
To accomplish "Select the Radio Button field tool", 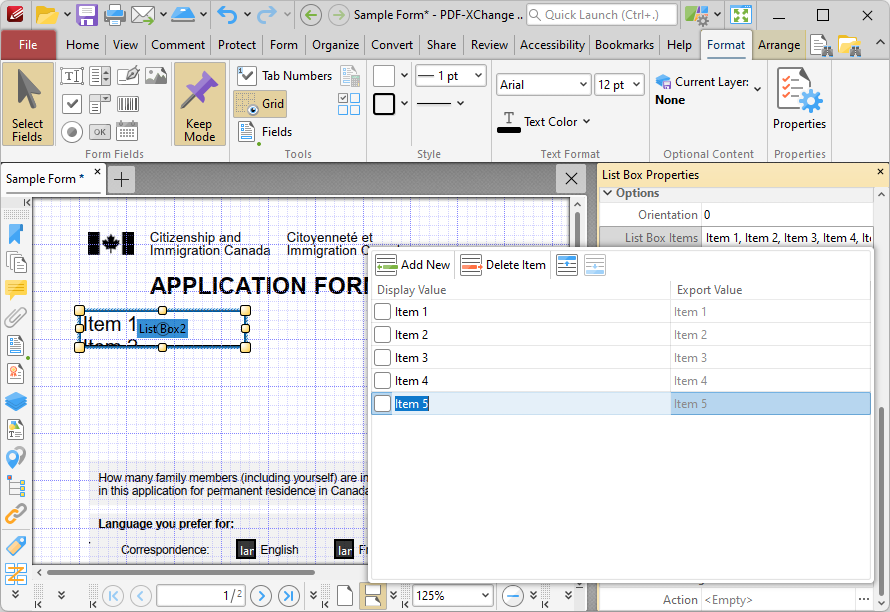I will tap(72, 132).
